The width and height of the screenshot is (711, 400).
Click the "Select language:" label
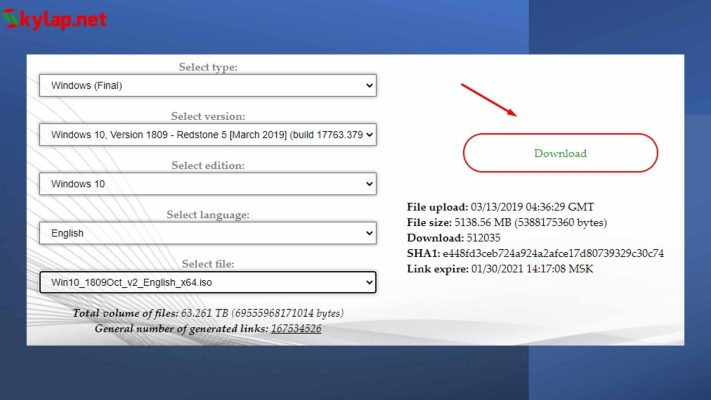click(208, 215)
